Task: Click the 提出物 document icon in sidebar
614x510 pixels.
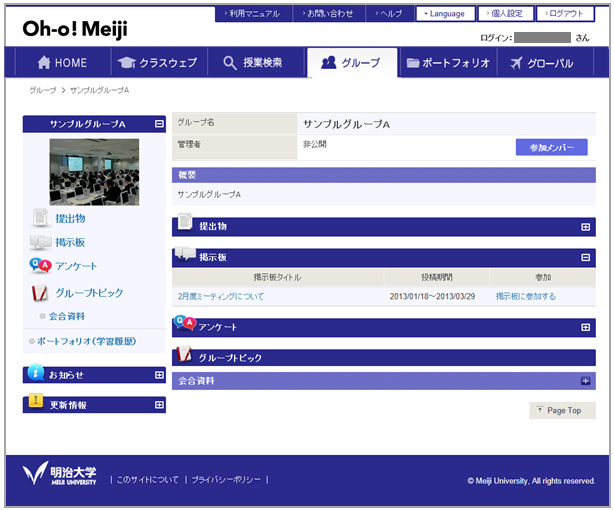Action: 40,218
